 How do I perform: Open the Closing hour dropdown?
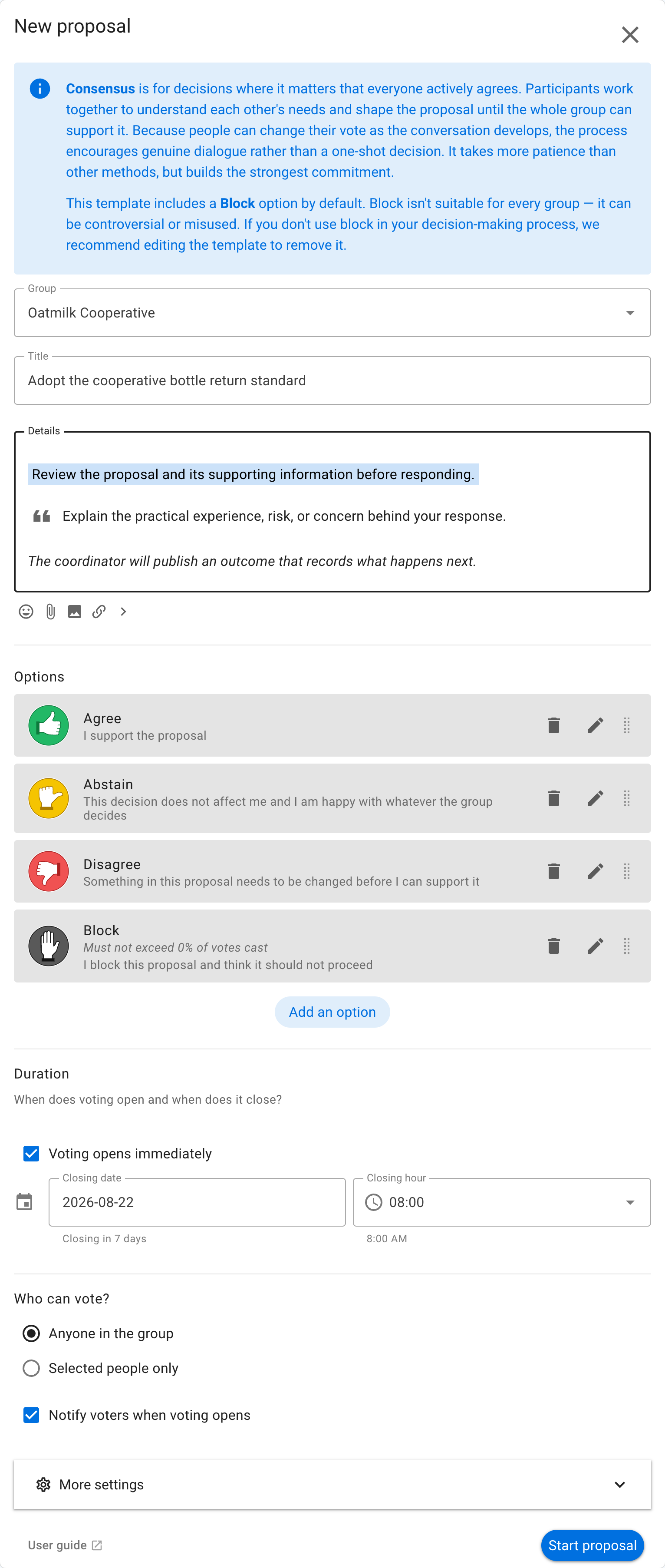[x=501, y=1201]
